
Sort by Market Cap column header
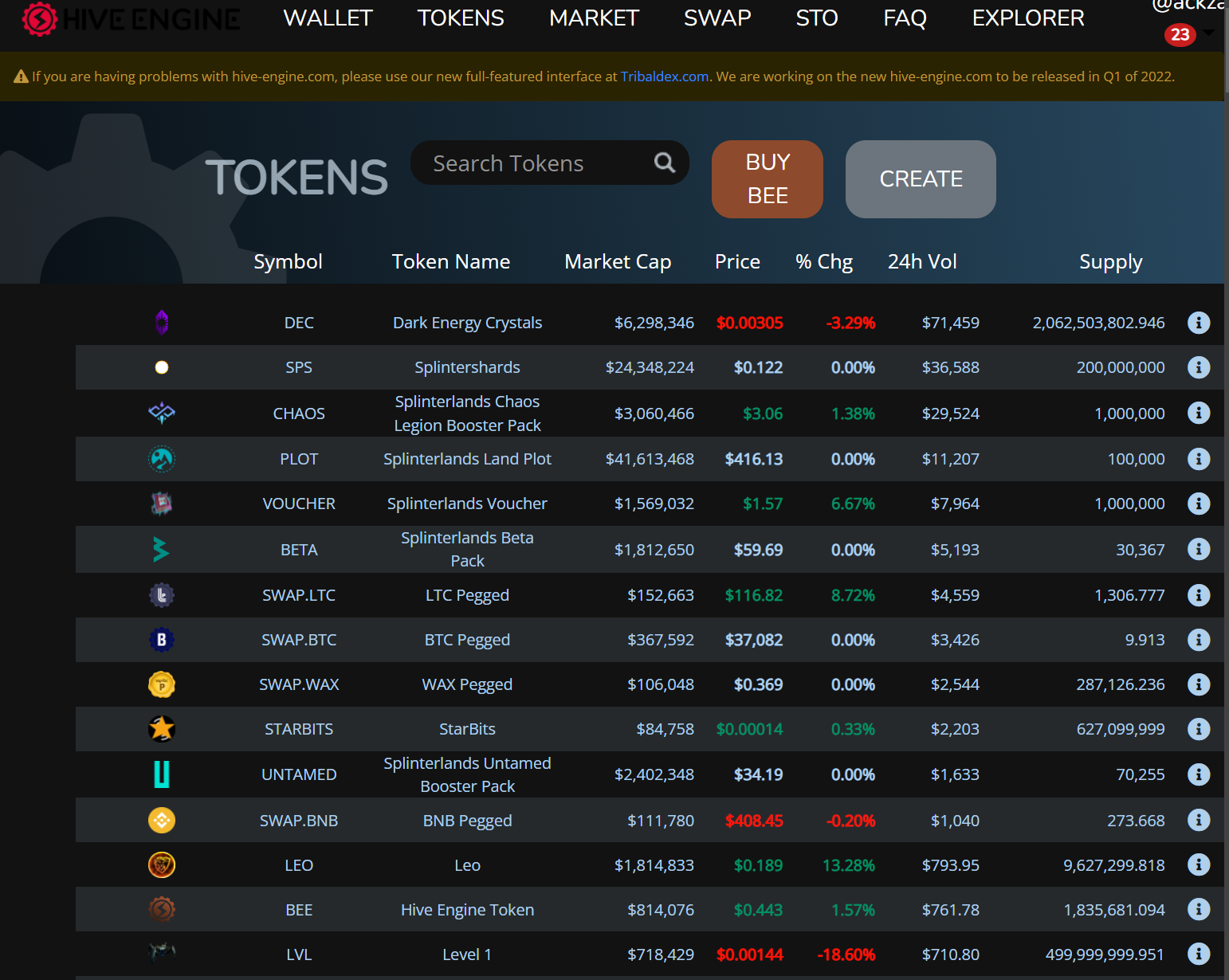click(x=618, y=261)
